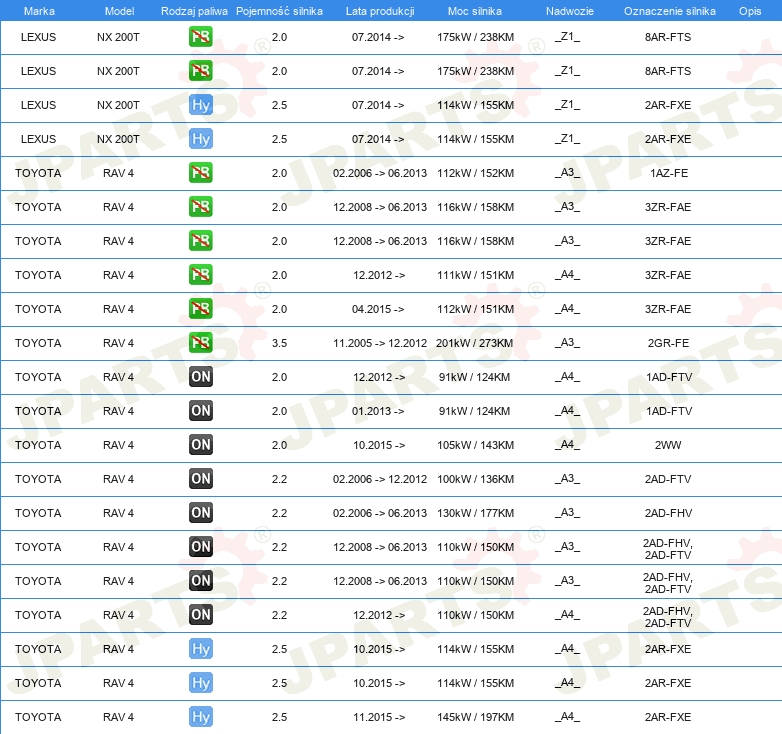Select the PB icon in the 04.2015 RAV 4 row
Viewport: 782px width, 734px height.
(x=201, y=309)
